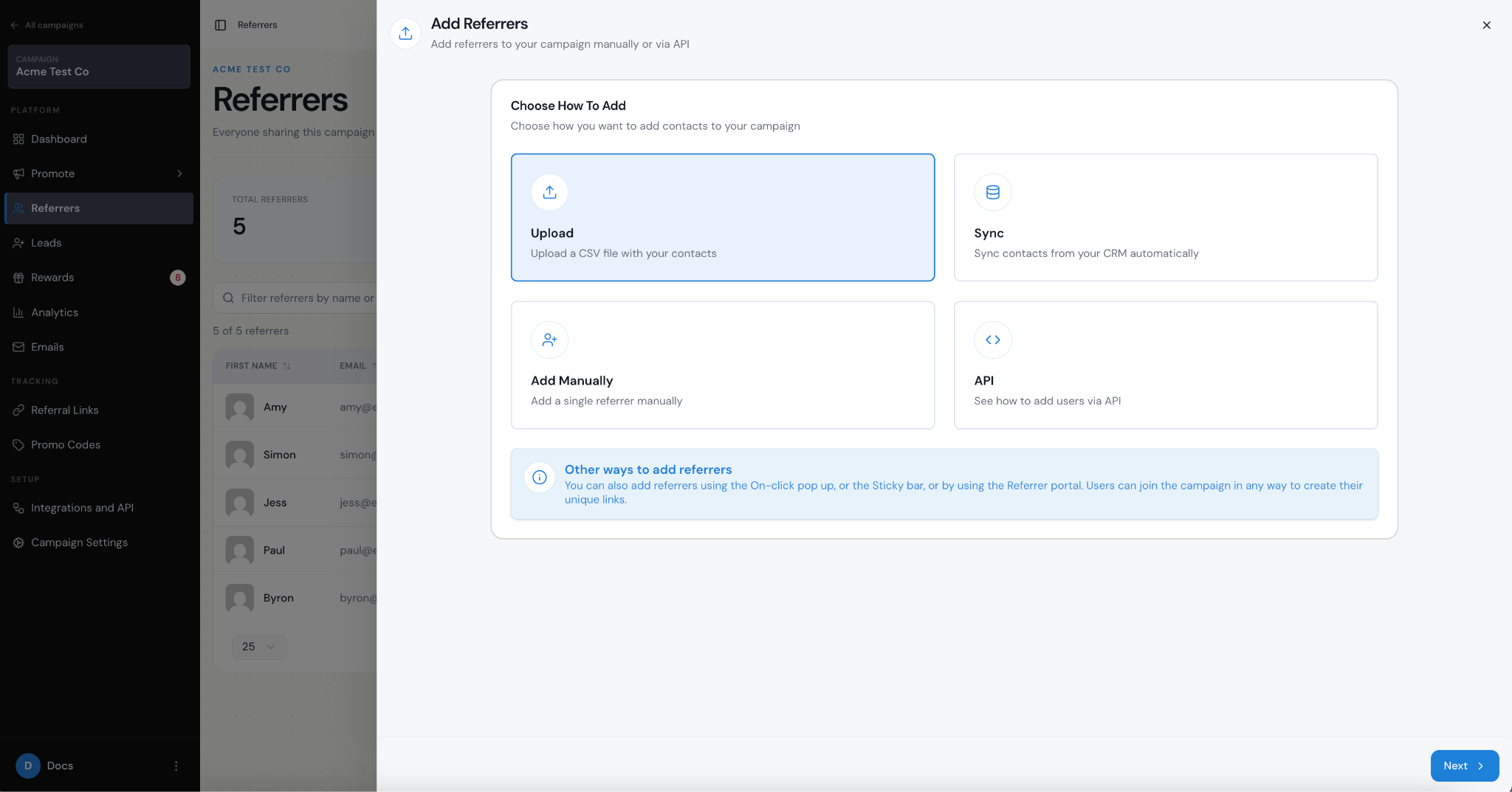The image size is (1512, 792).
Task: Click the database icon in Sync card
Action: 993,192
